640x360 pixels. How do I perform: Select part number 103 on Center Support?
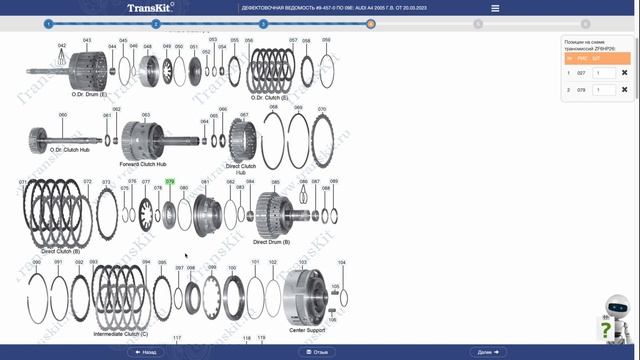(302, 262)
